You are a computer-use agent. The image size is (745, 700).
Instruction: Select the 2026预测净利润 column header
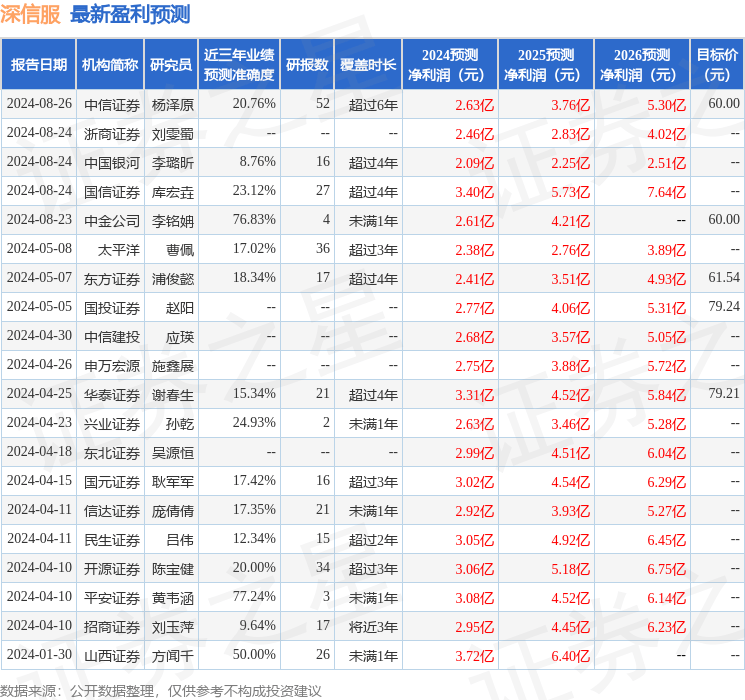pos(642,65)
